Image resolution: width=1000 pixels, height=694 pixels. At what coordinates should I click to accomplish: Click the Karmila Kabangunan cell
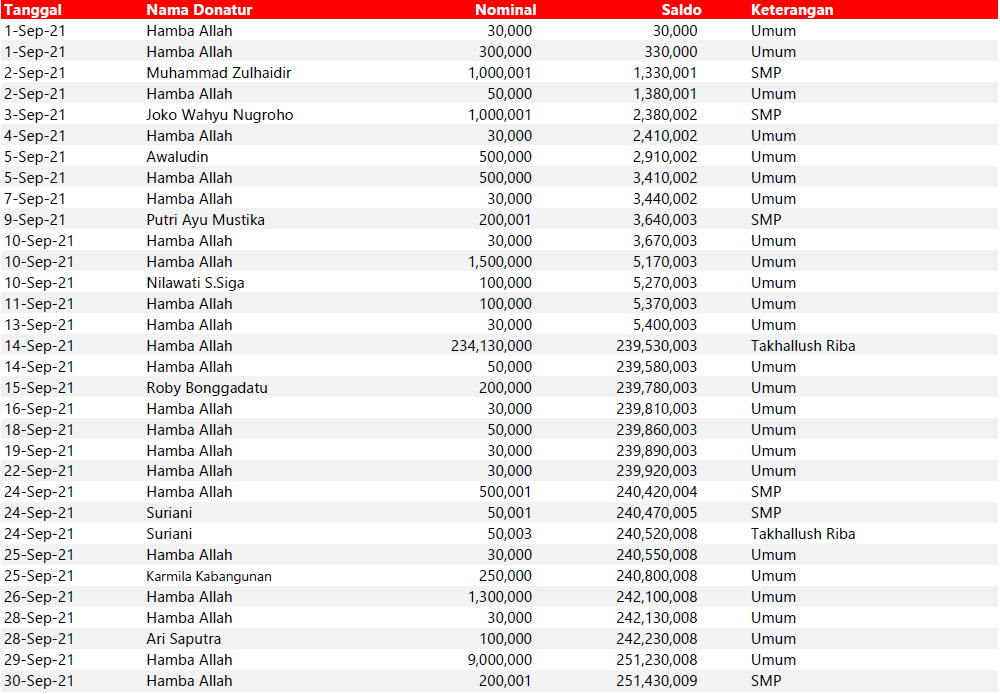[209, 576]
